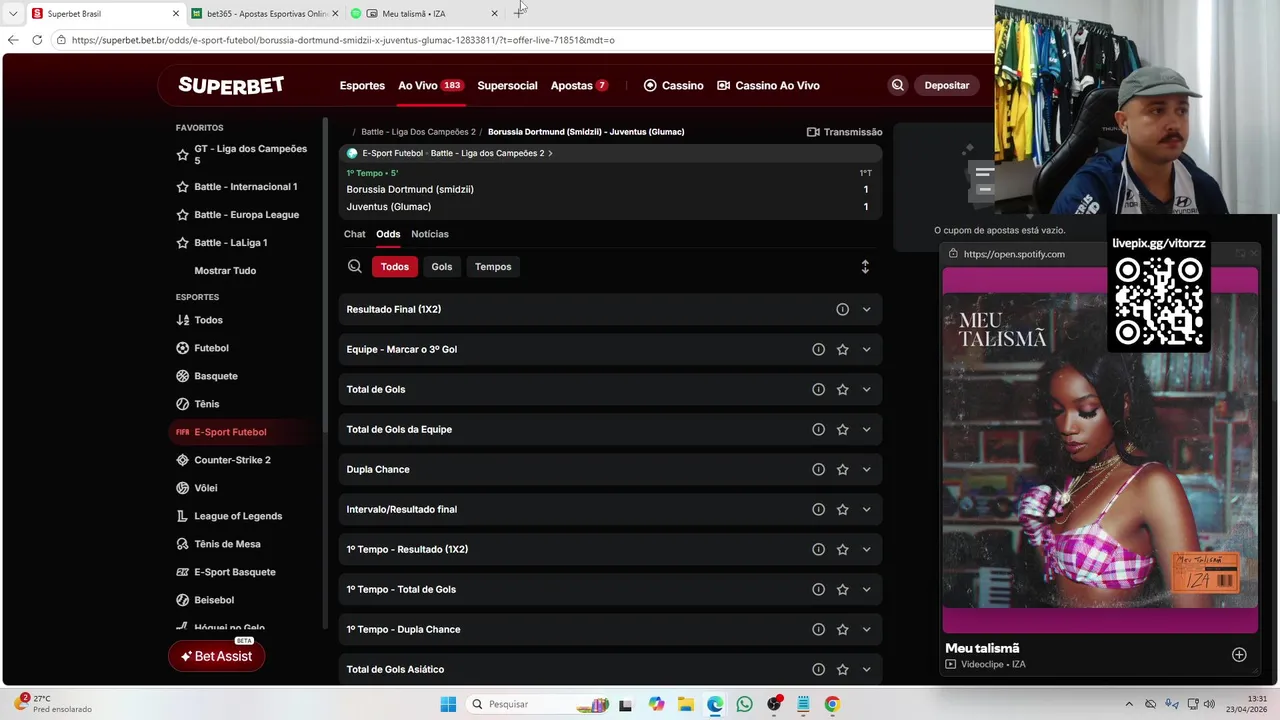Expand Equipe - Marcar o 3º Gol chevron
This screenshot has width=1280, height=720.
pos(866,349)
